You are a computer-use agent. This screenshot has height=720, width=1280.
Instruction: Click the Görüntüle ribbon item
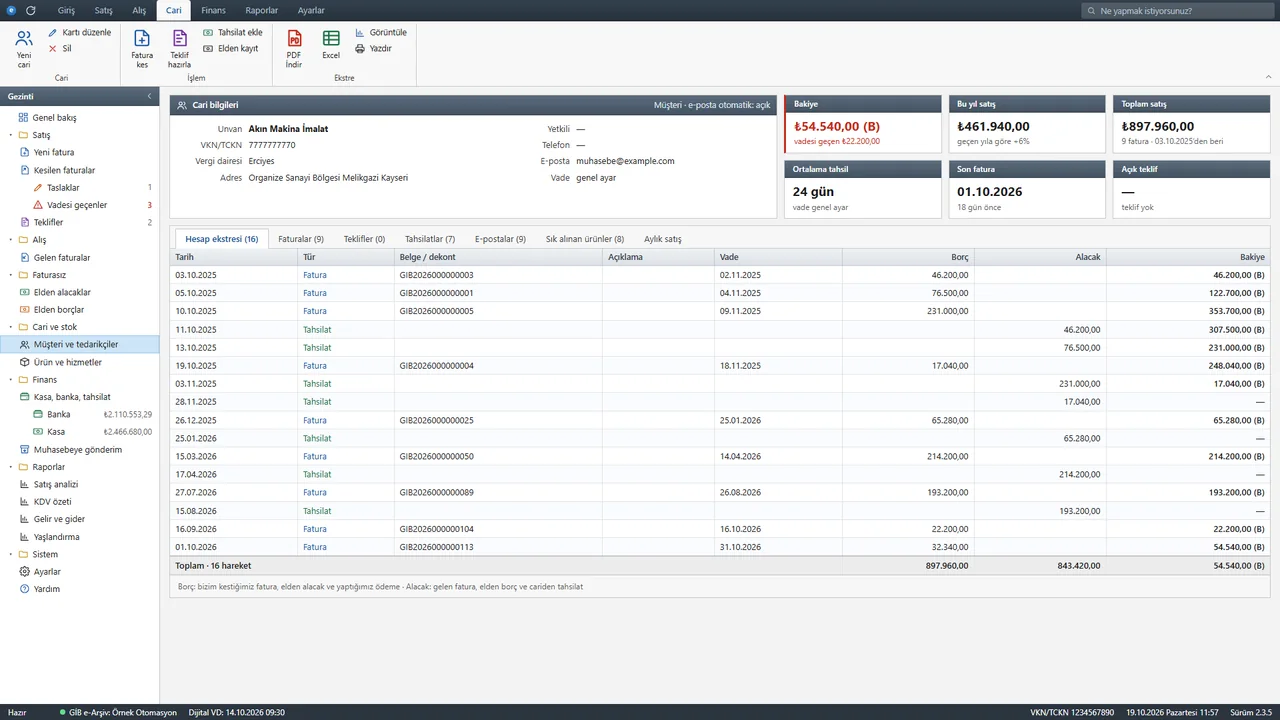point(380,32)
